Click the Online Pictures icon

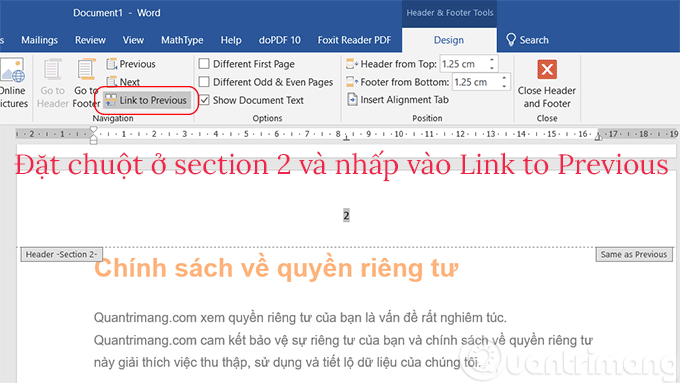(x=13, y=70)
